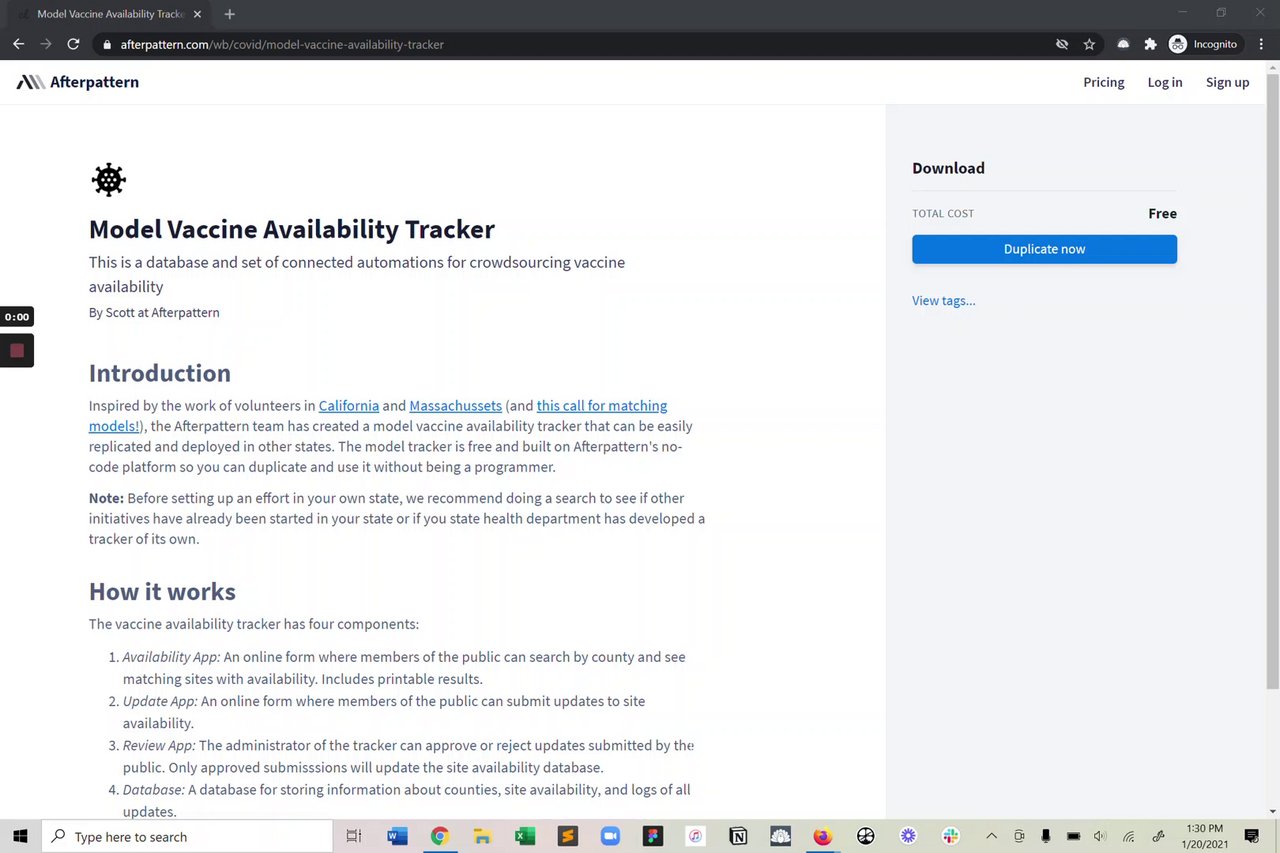Click the 'Free' total cost value

pyautogui.click(x=1162, y=213)
